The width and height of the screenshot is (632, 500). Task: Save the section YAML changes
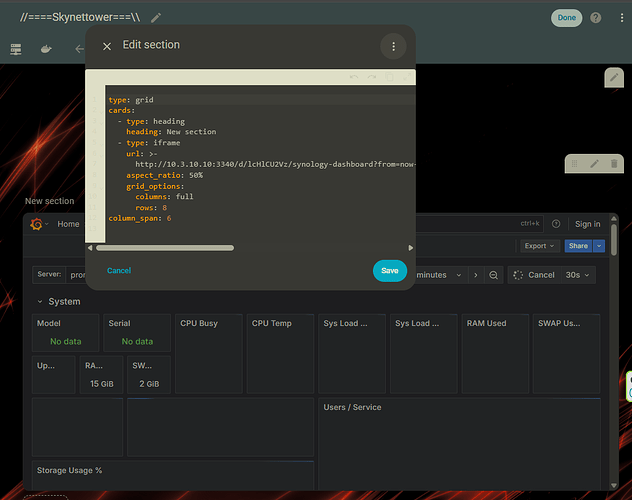pos(389,270)
